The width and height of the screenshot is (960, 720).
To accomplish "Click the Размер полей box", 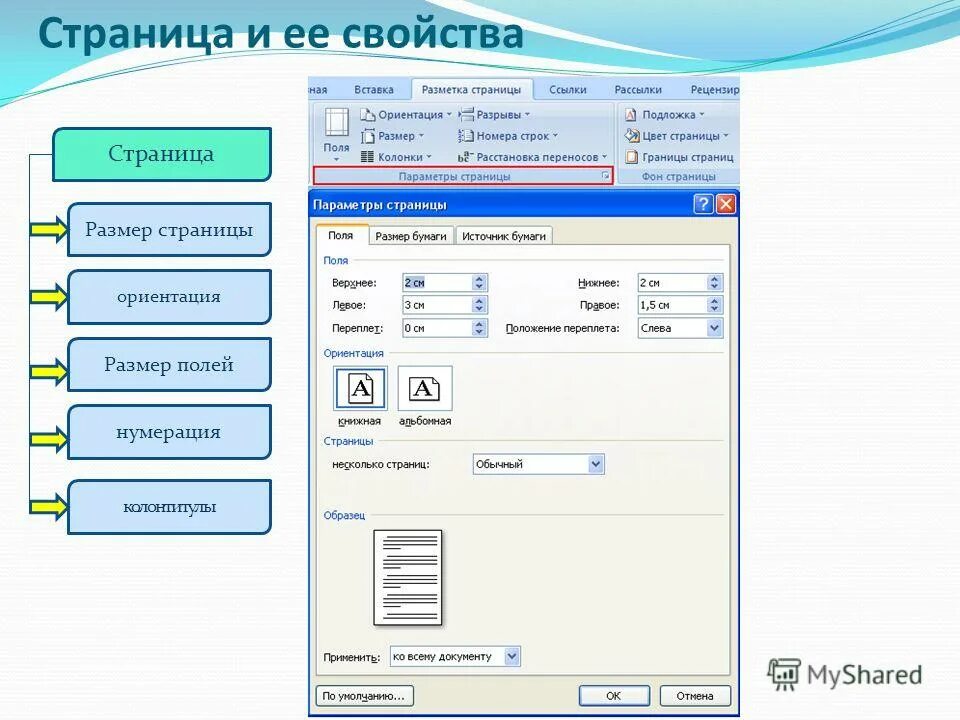I will pos(169,365).
